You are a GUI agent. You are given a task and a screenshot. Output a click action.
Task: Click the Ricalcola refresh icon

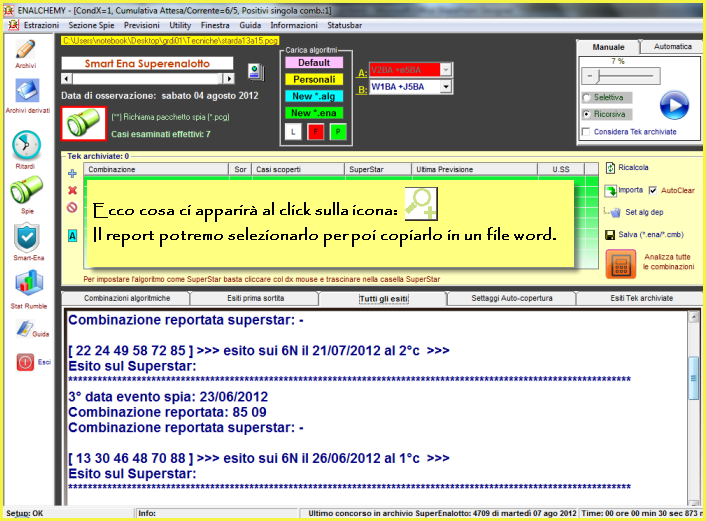pyautogui.click(x=610, y=168)
